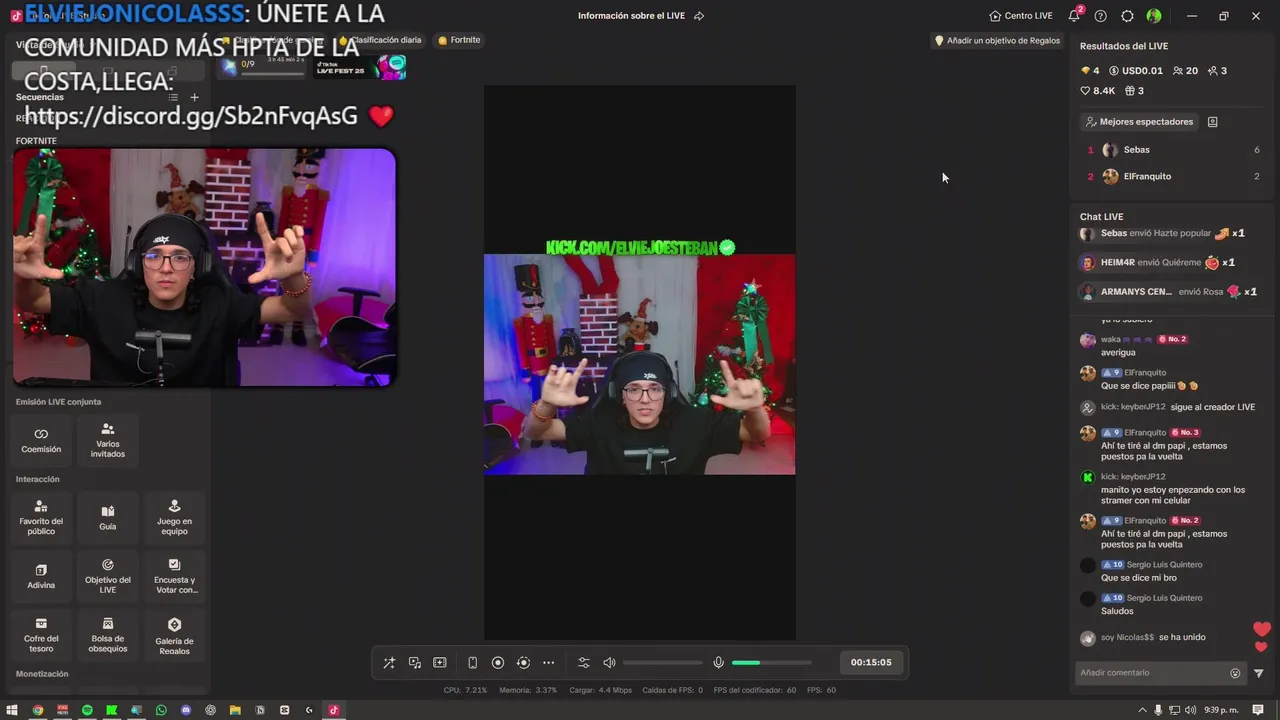Open the Secuencias list menu icon
The width and height of the screenshot is (1280, 720).
(x=173, y=97)
